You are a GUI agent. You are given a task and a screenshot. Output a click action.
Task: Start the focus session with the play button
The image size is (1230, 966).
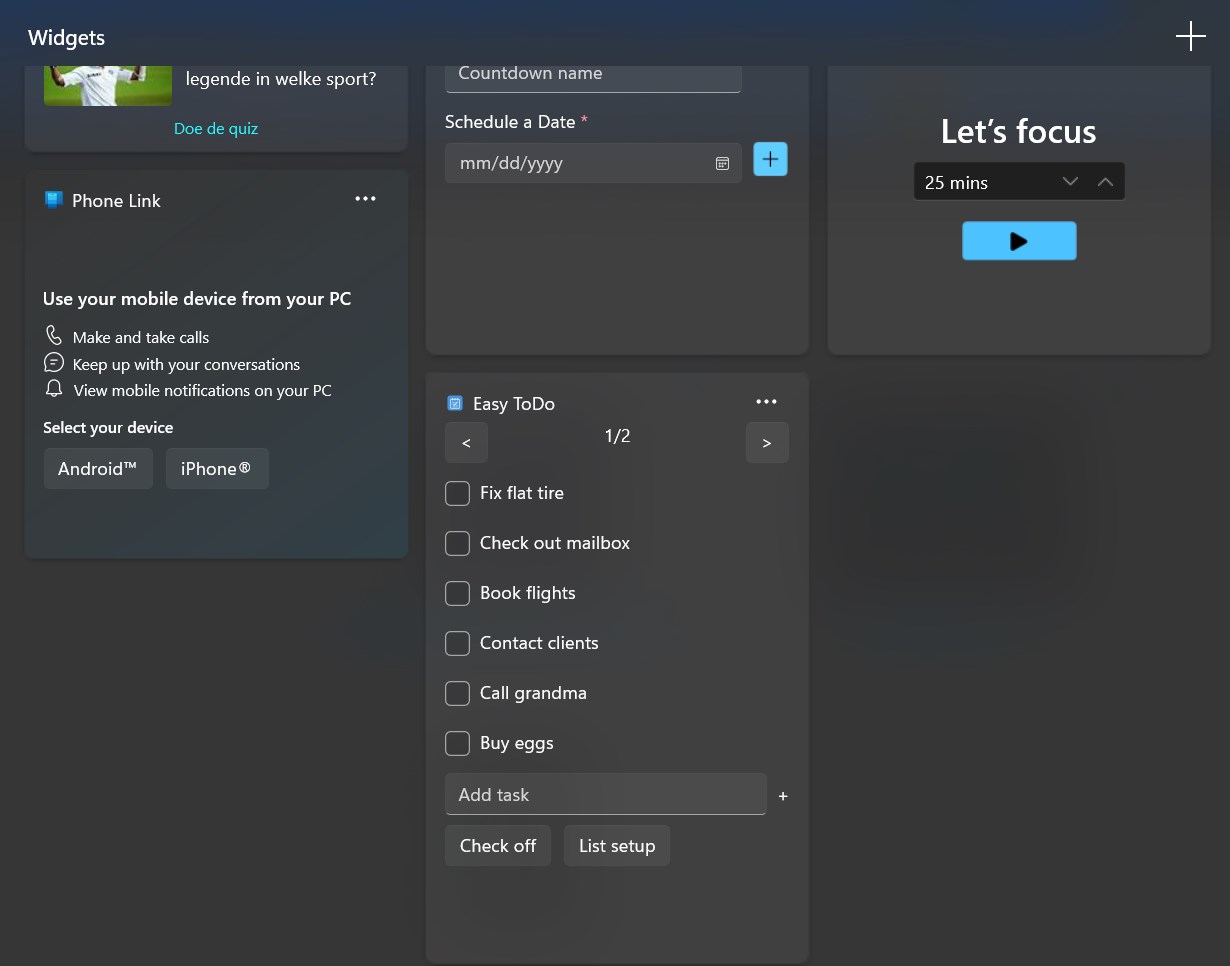point(1018,240)
